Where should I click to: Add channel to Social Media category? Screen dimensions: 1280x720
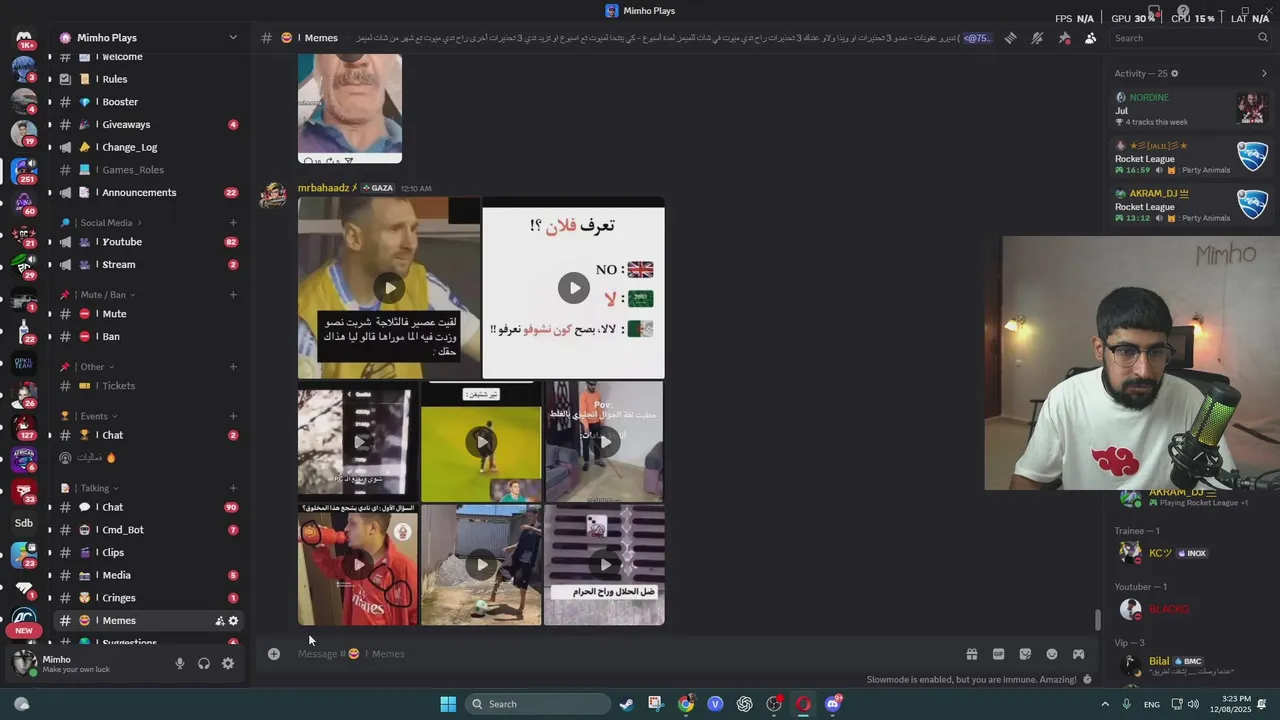click(233, 223)
